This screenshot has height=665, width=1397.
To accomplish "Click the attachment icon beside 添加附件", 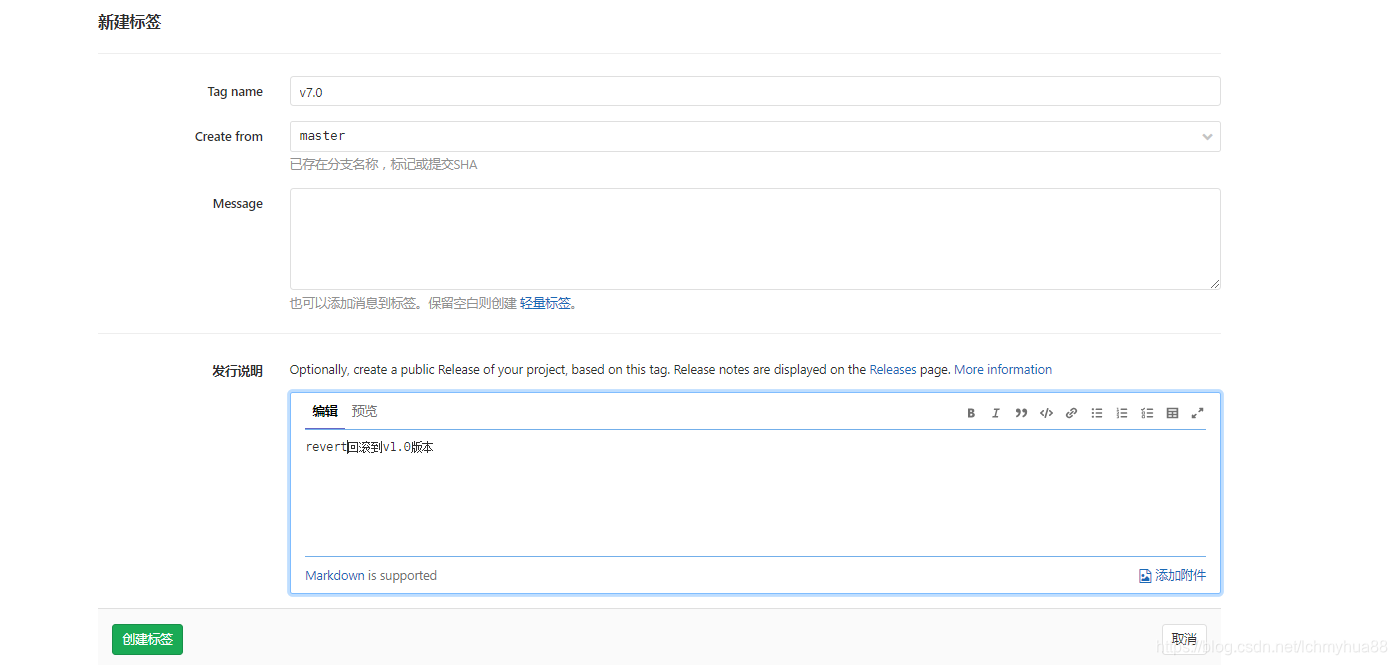I will pyautogui.click(x=1144, y=575).
